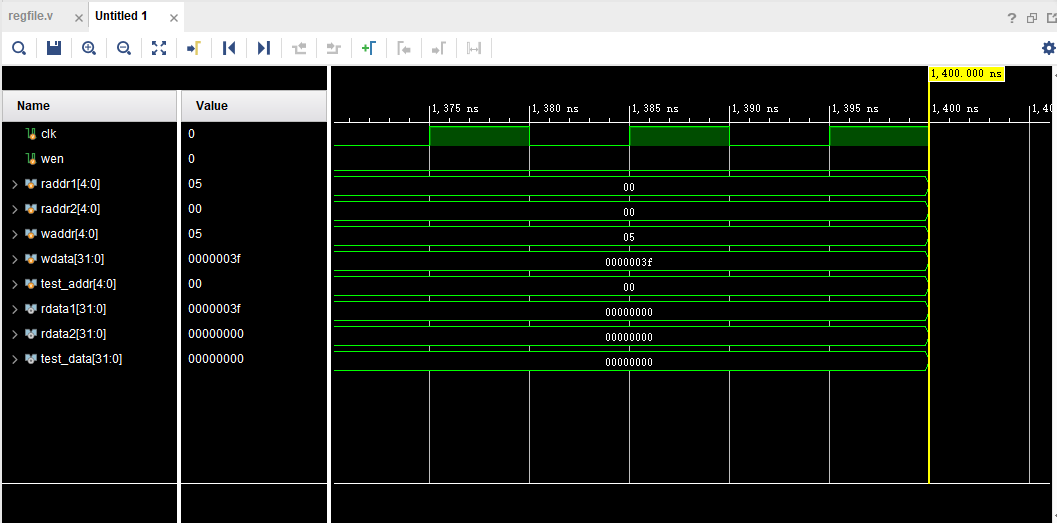Click the Zoom Fit icon

[159, 48]
